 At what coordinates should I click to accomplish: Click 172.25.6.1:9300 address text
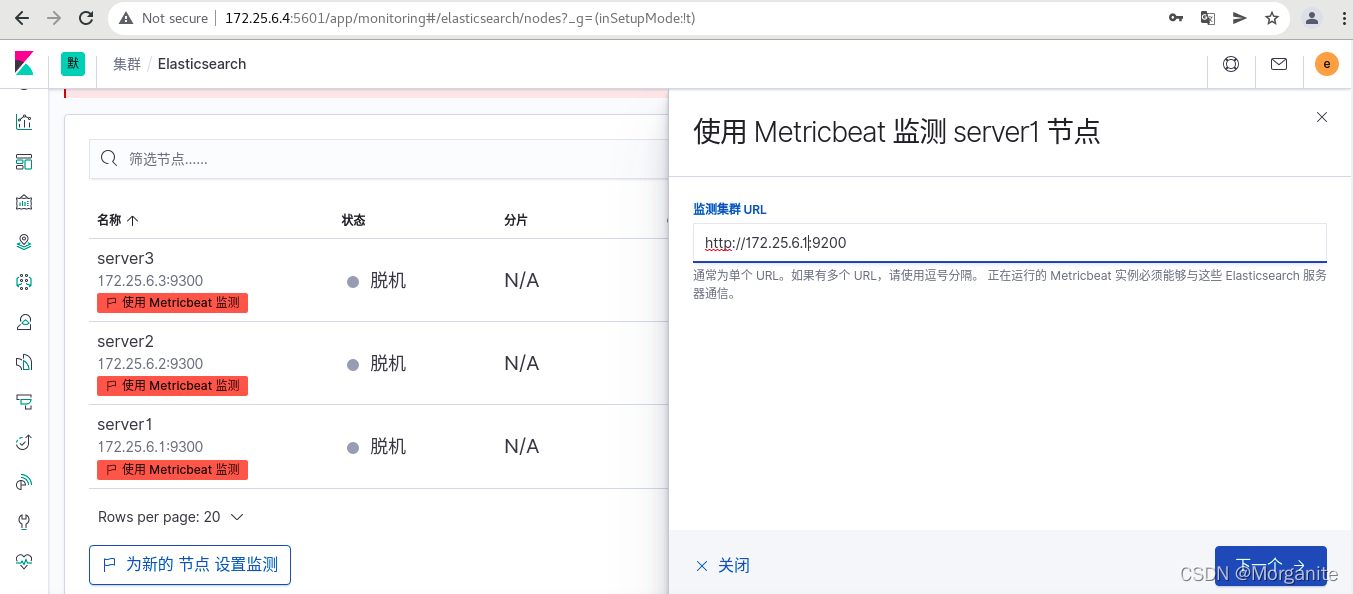(x=150, y=447)
